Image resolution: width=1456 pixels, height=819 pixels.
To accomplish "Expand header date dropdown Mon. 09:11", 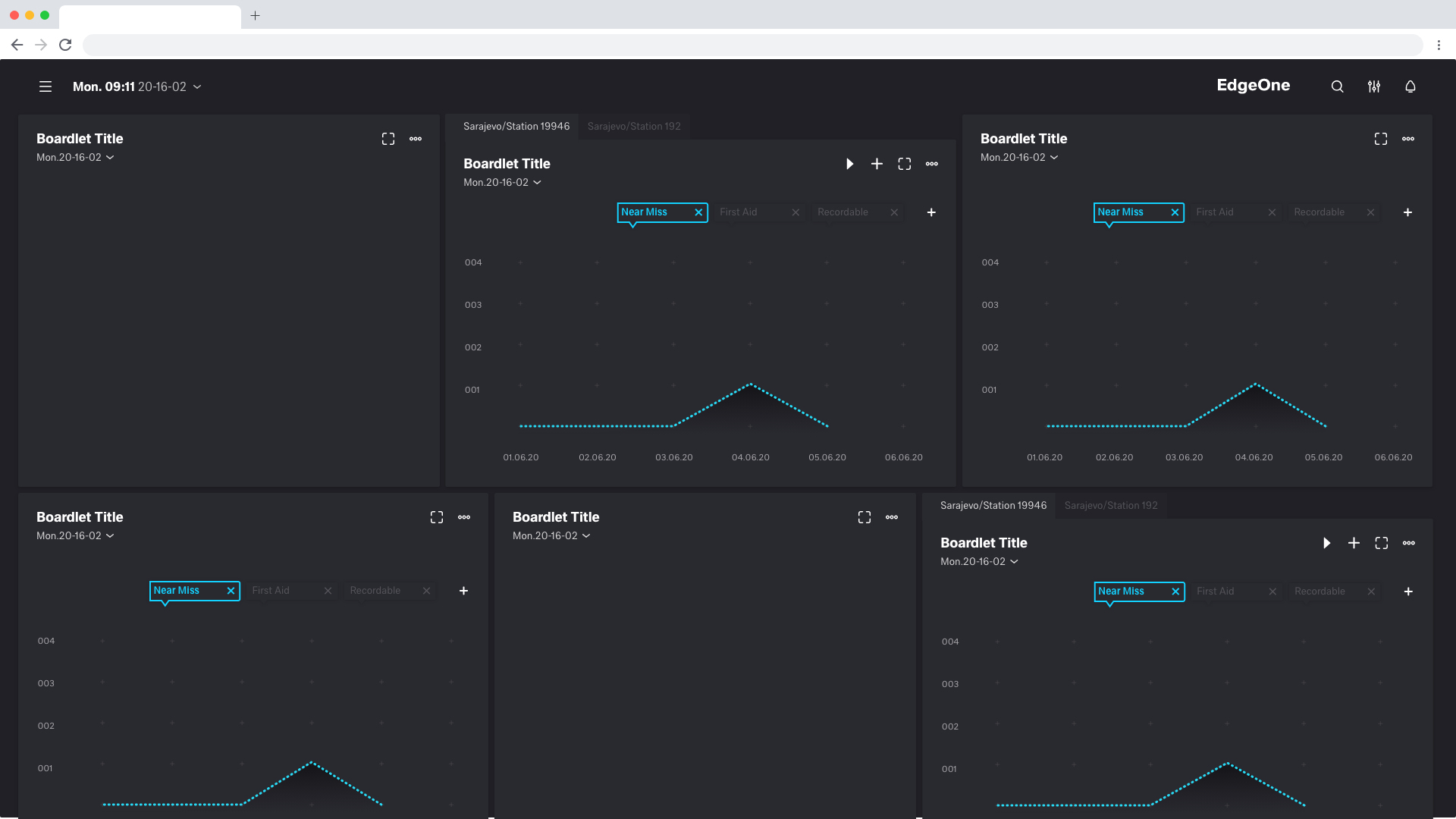I will (197, 87).
